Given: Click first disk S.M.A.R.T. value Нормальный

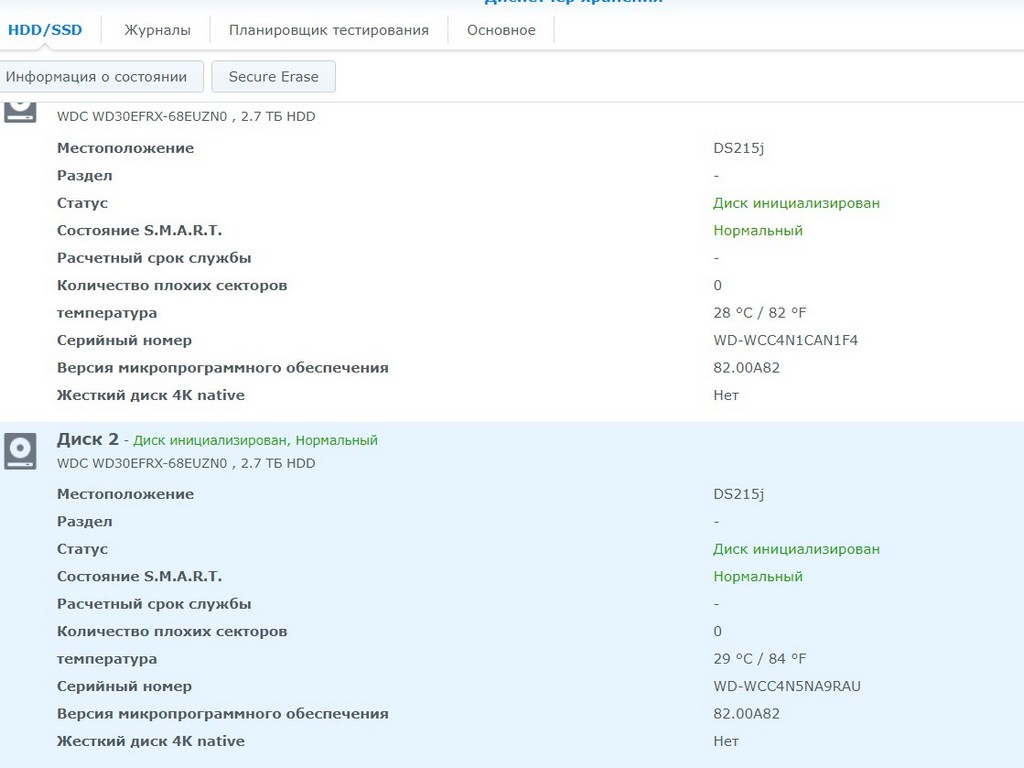Looking at the screenshot, I should tap(757, 230).
